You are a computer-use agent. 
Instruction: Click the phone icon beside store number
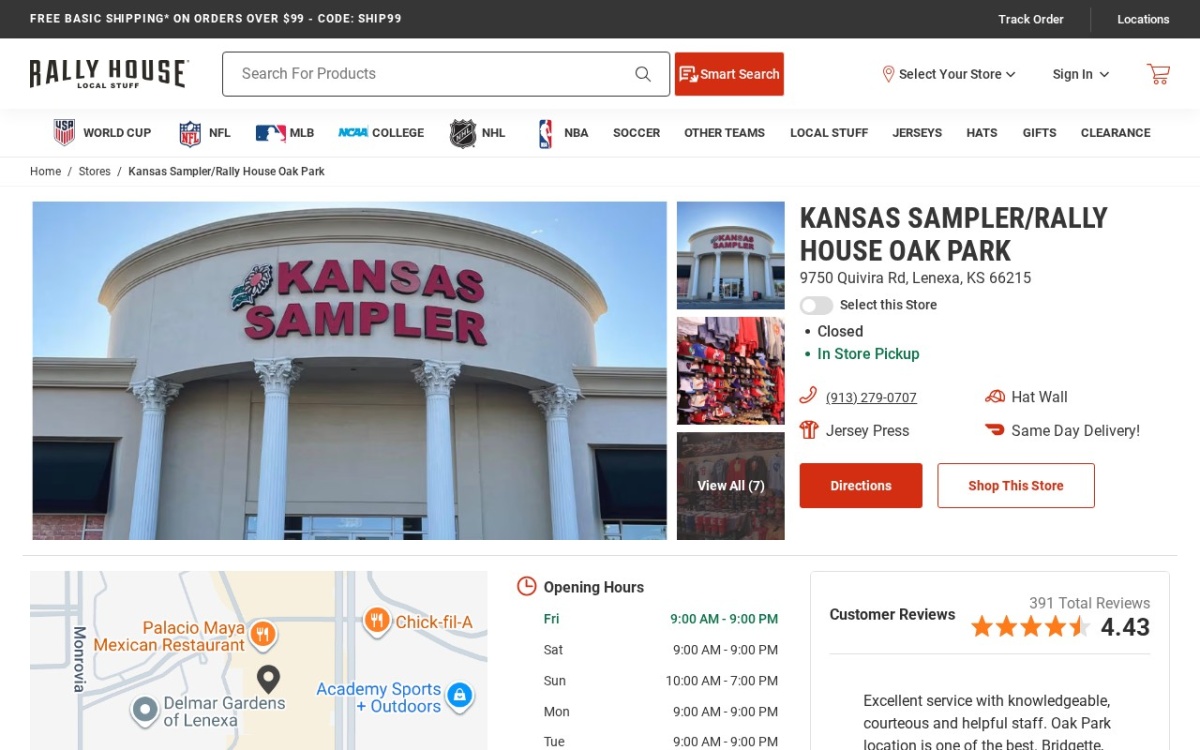pyautogui.click(x=809, y=396)
